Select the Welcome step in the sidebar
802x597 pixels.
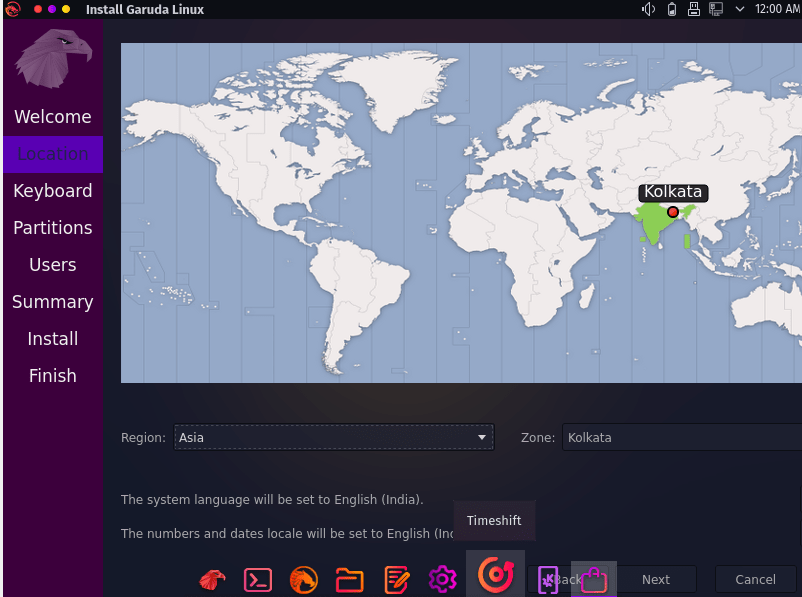click(53, 117)
